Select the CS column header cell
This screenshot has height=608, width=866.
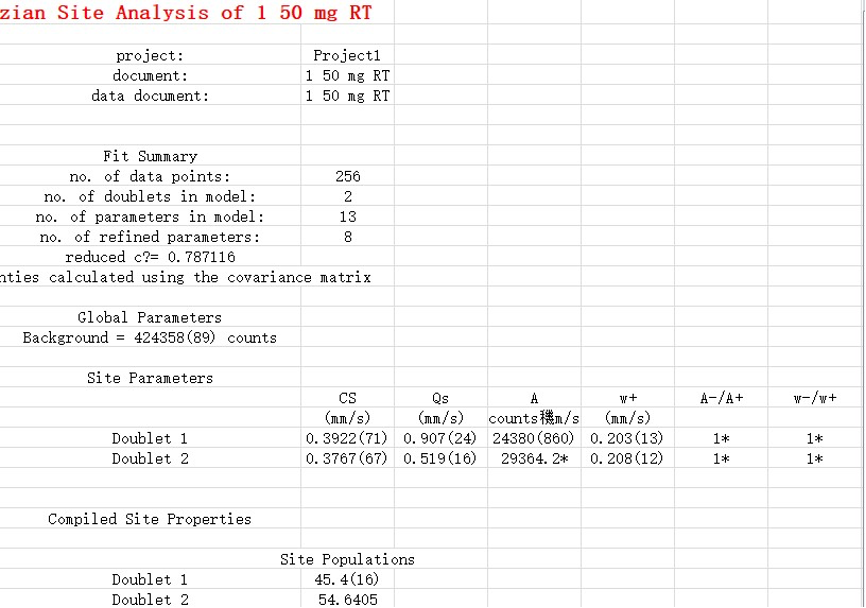[347, 398]
